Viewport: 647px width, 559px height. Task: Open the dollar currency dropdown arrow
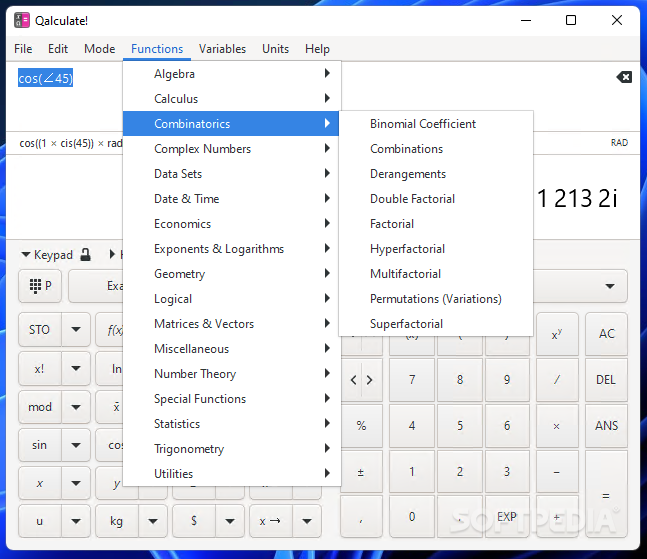[230, 521]
